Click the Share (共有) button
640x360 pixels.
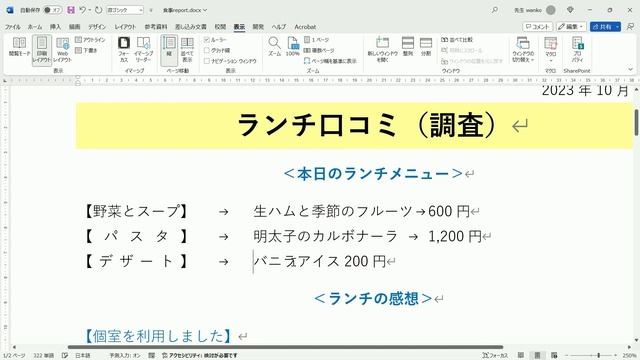pos(602,27)
